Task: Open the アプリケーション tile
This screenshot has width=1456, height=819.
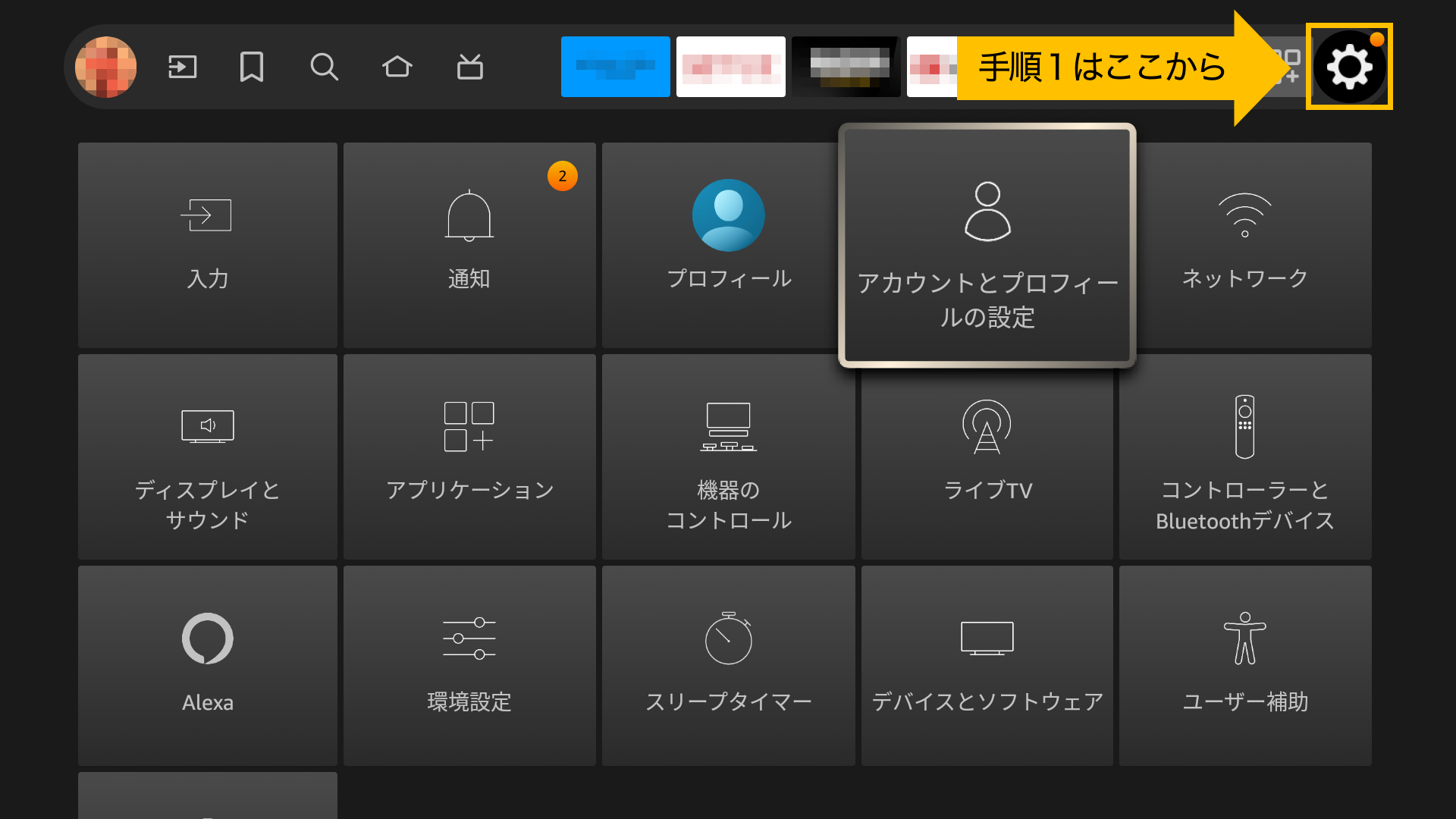Action: [x=469, y=457]
